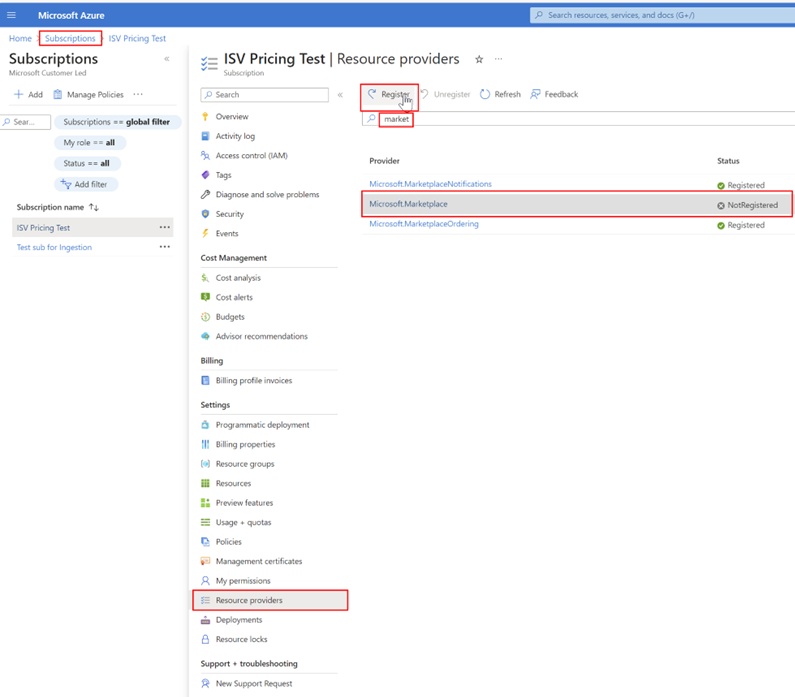Open Microsoft.MarketplaceNotifications provider link

[430, 184]
